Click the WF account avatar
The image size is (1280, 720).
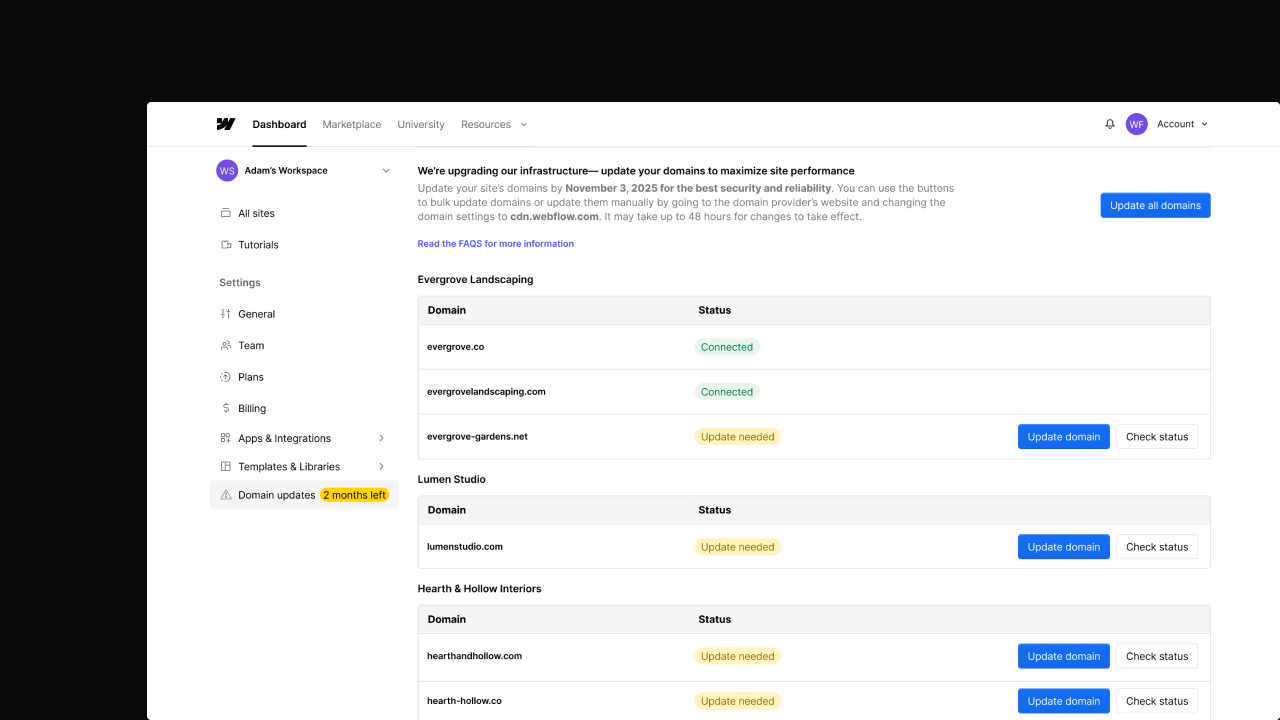[x=1136, y=124]
